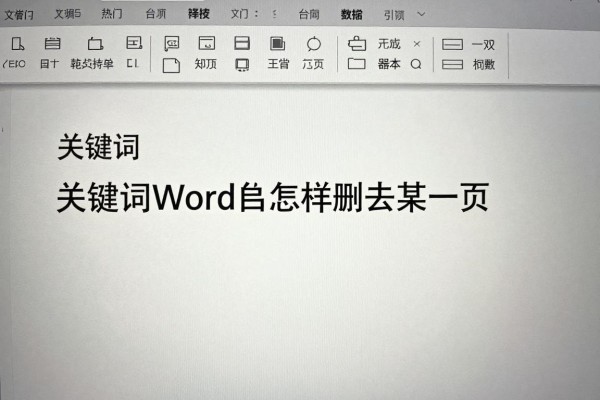Click the 一双 toolbar label
Image resolution: width=600 pixels, height=400 pixels.
pyautogui.click(x=483, y=45)
